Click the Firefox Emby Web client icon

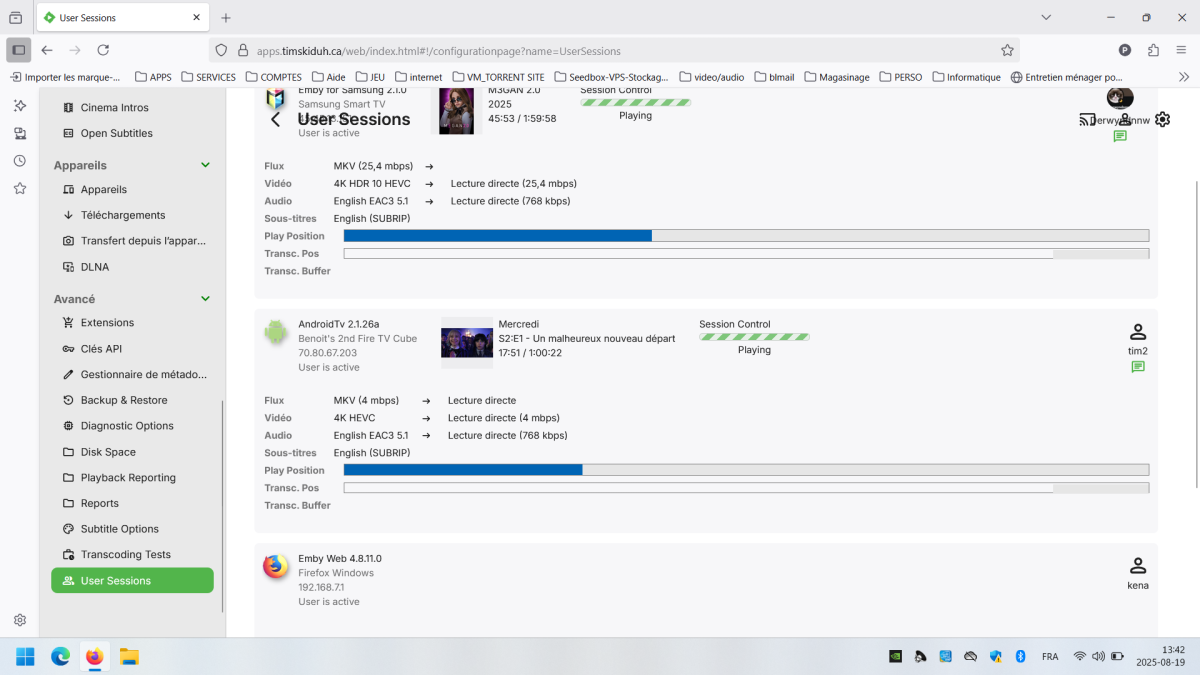275,567
